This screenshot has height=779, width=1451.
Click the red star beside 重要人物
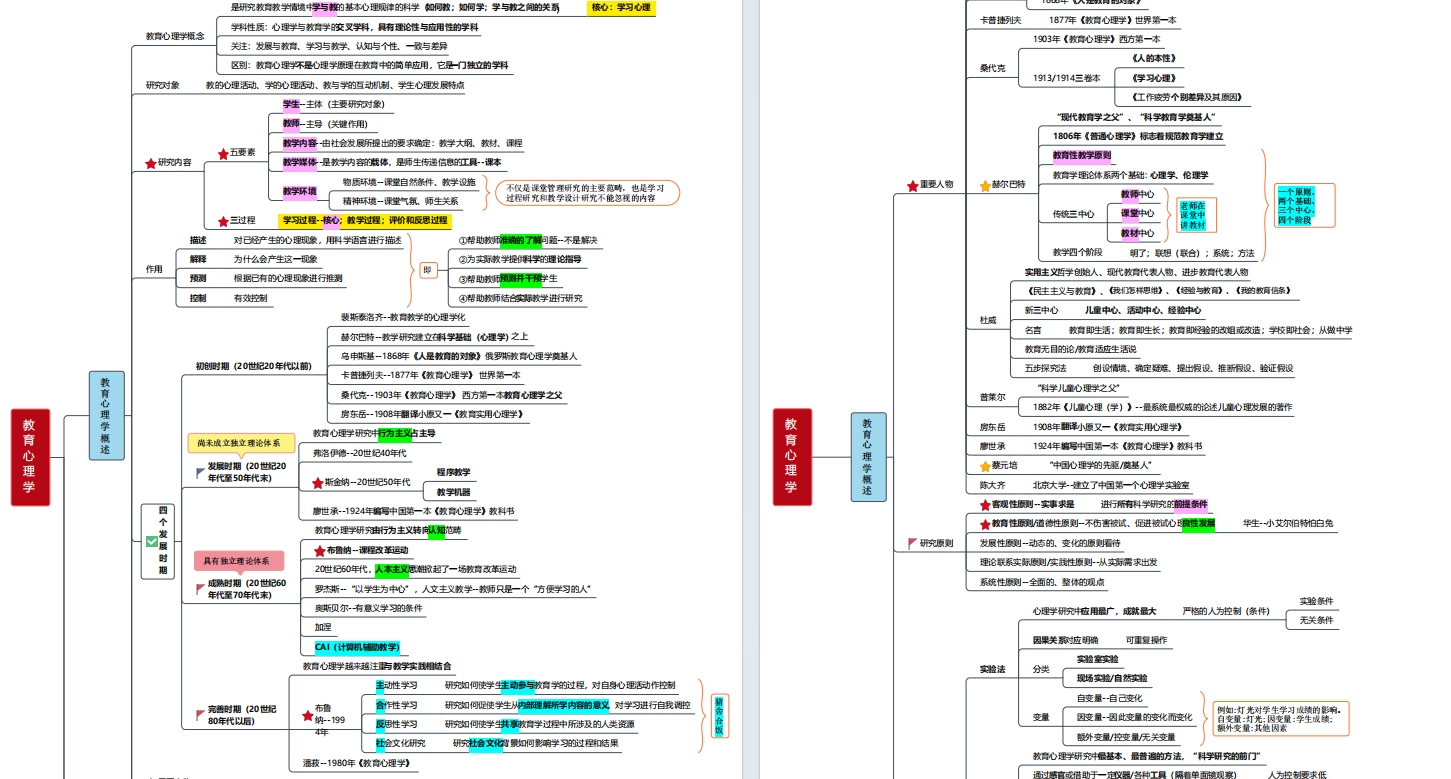click(912, 185)
